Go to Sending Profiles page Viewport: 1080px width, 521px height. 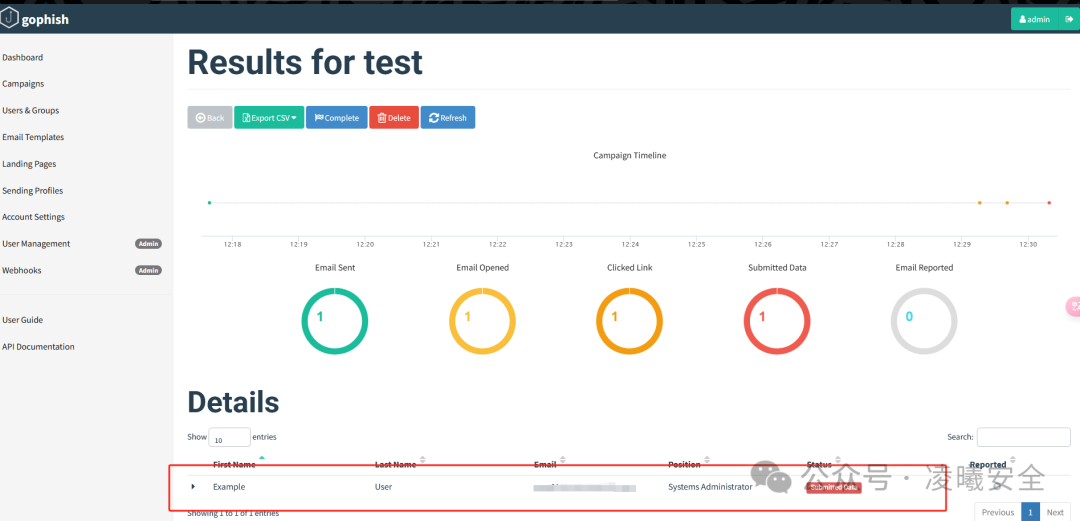32,191
